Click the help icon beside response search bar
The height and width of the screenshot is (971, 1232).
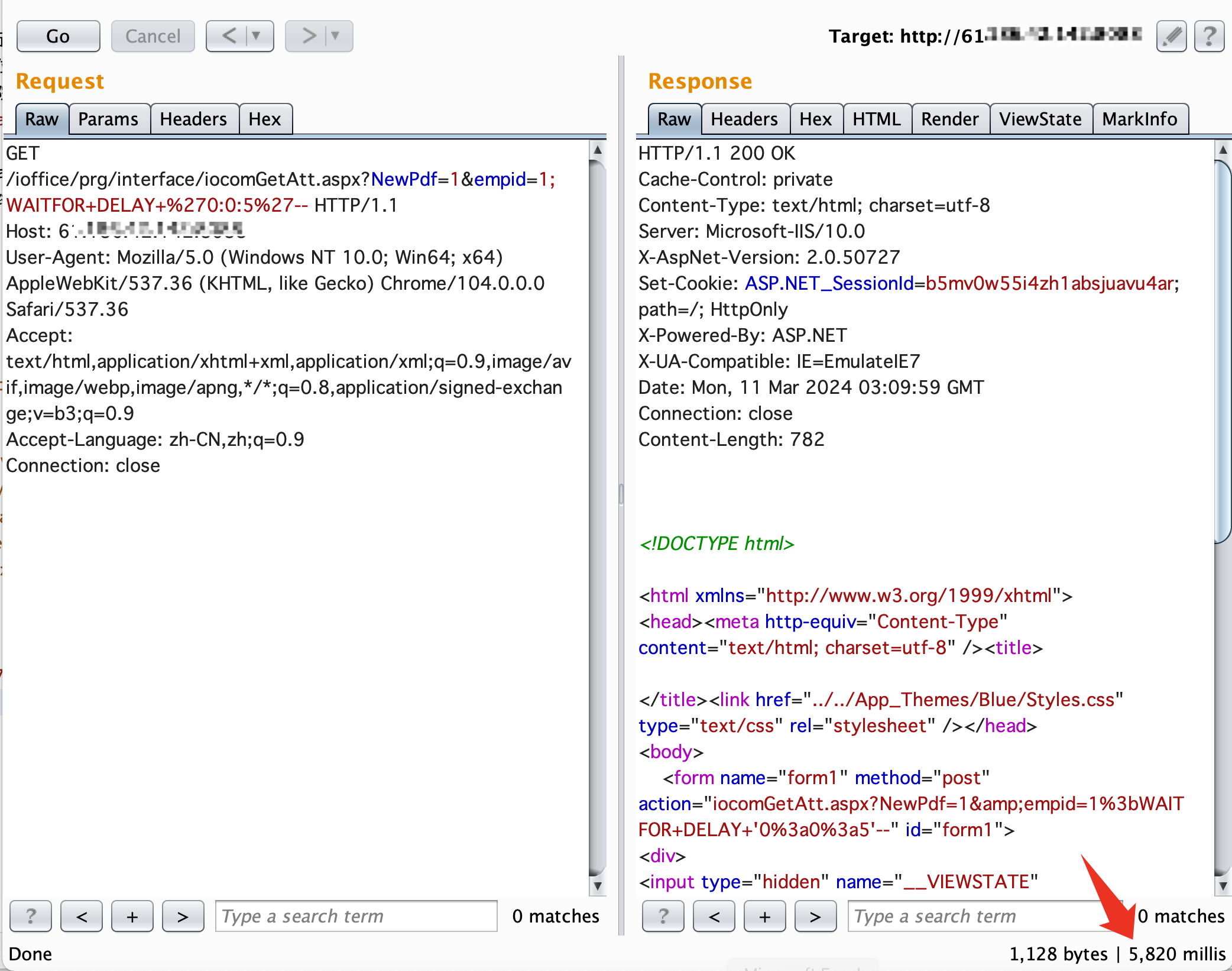(x=663, y=916)
